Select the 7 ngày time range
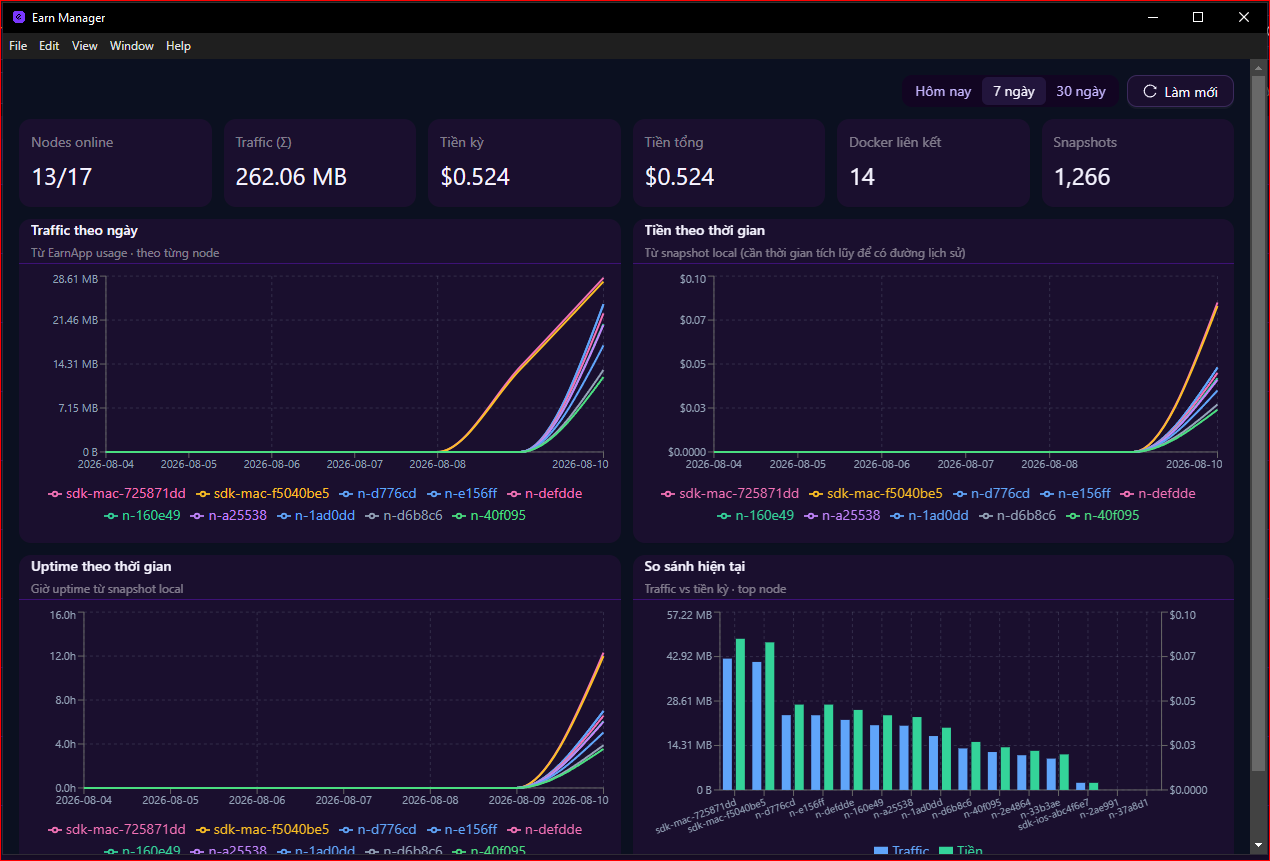Screen dimensions: 1270x861 pyautogui.click(x=1014, y=91)
